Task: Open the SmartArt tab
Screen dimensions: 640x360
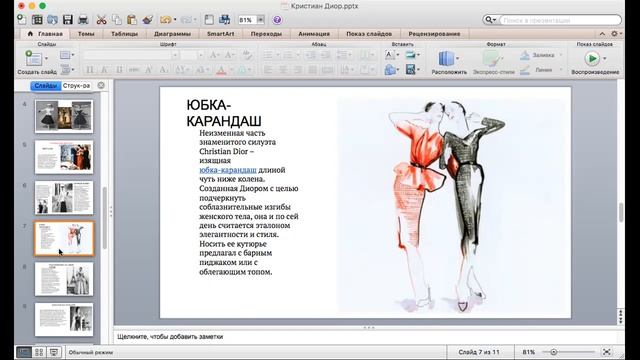Action: [220, 34]
